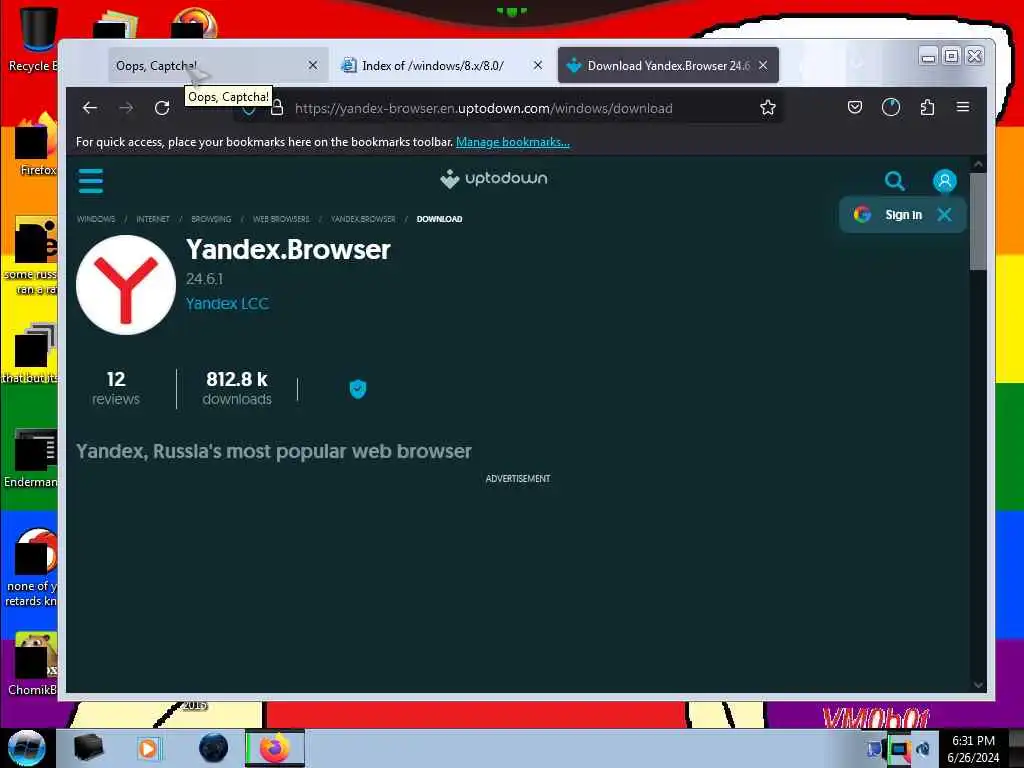Open the WEB BROWSERS breadcrumb link
This screenshot has width=1024, height=768.
[x=281, y=219]
